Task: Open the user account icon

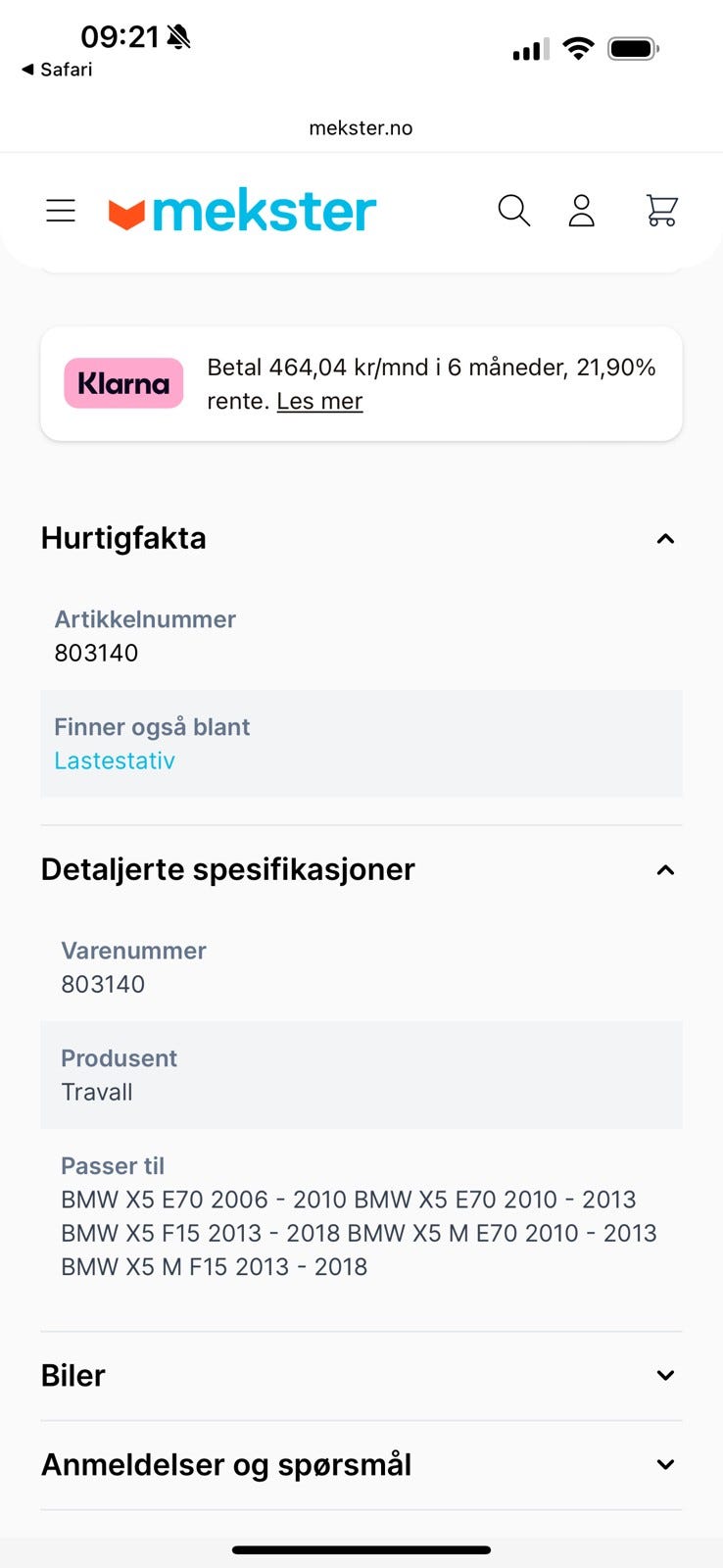Action: [582, 211]
